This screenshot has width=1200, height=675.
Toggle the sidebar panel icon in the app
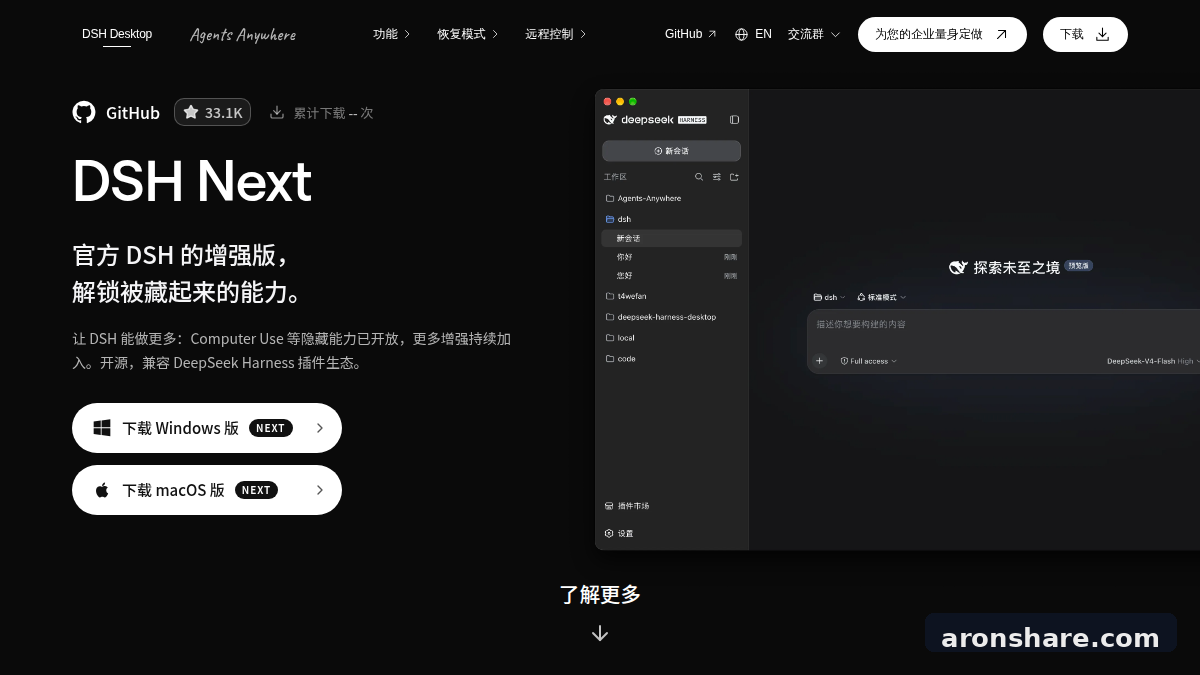click(x=734, y=119)
